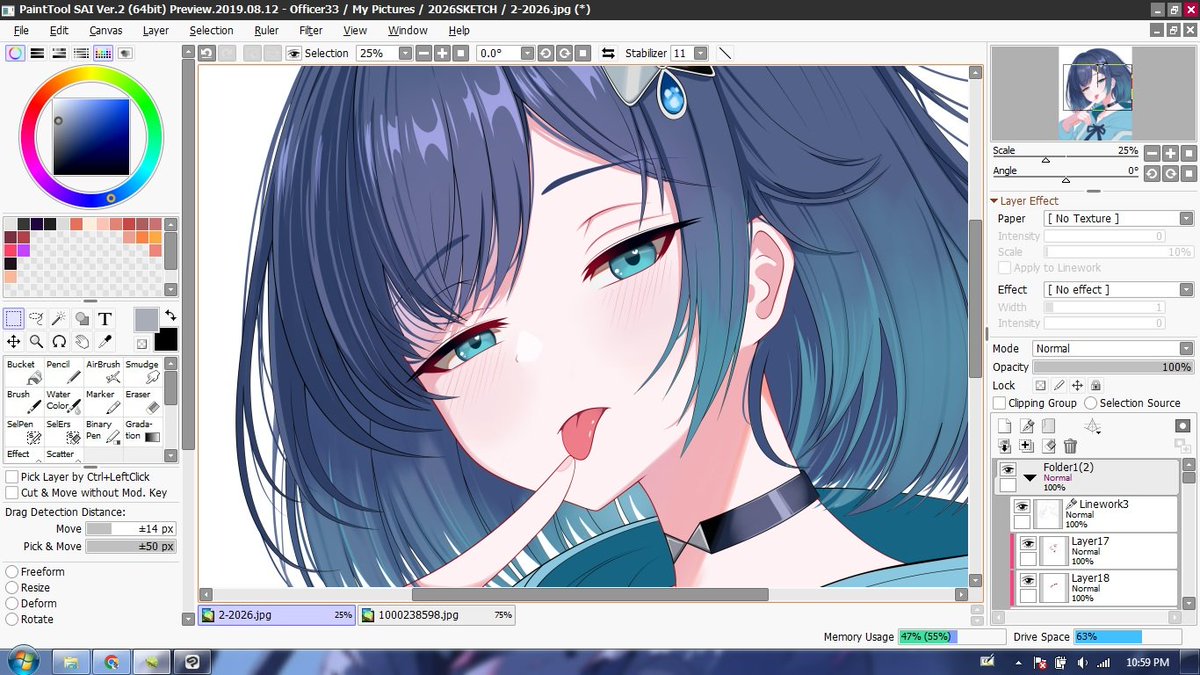
Task: Collapse the Folder1(2) folder triangle
Action: pyautogui.click(x=1030, y=478)
